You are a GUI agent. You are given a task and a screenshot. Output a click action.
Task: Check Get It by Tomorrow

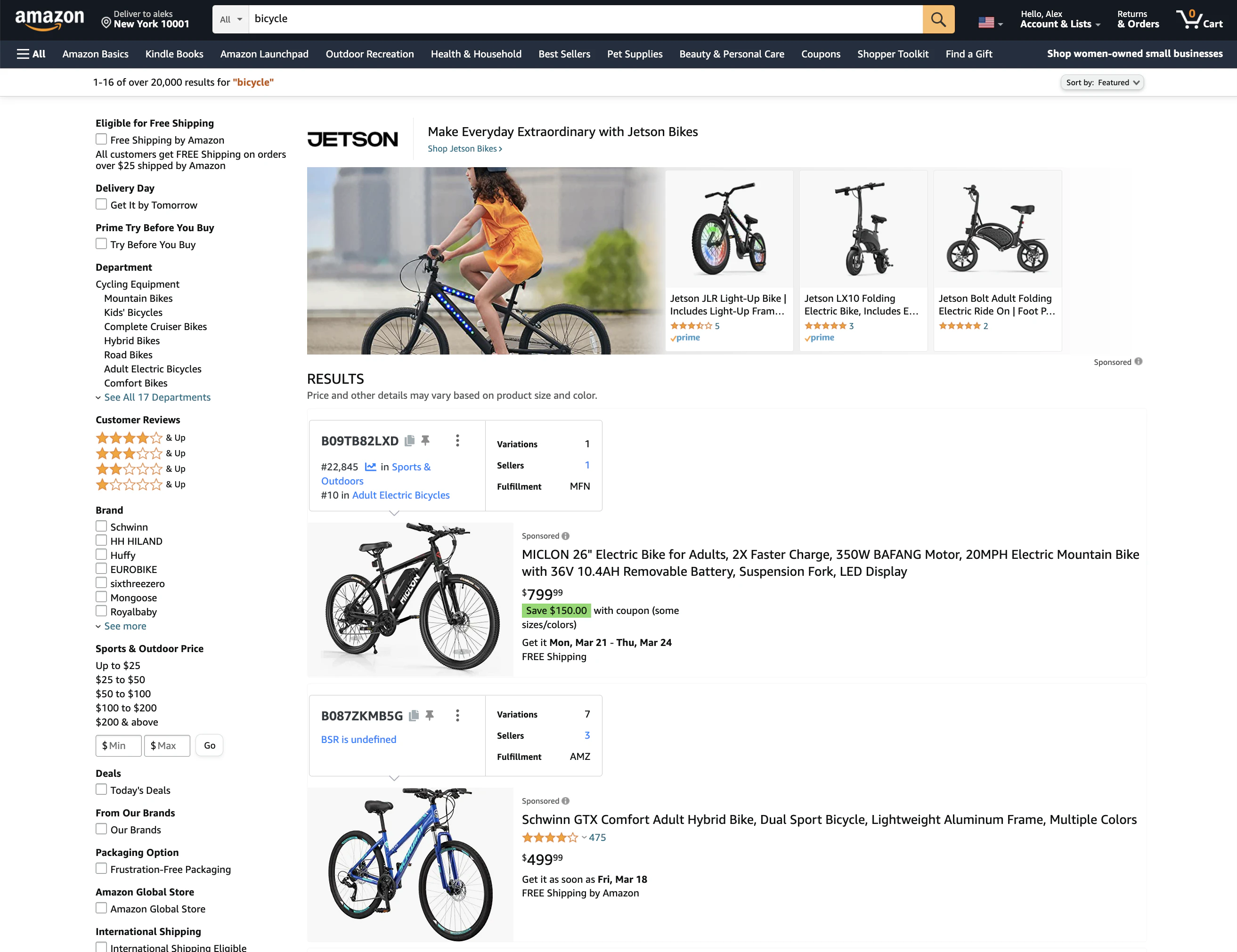[101, 204]
